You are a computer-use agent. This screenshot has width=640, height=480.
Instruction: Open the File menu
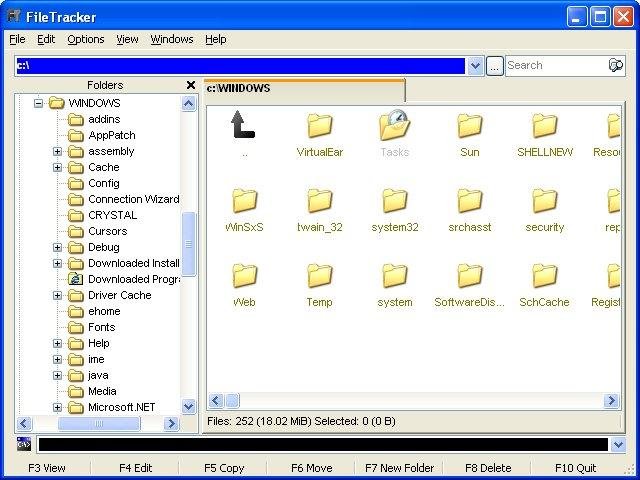click(x=17, y=39)
